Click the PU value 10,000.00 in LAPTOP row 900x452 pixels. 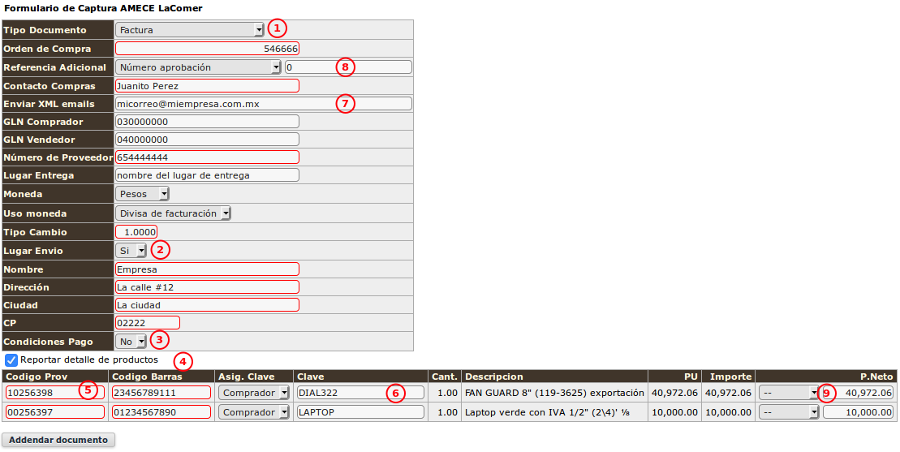point(674,412)
